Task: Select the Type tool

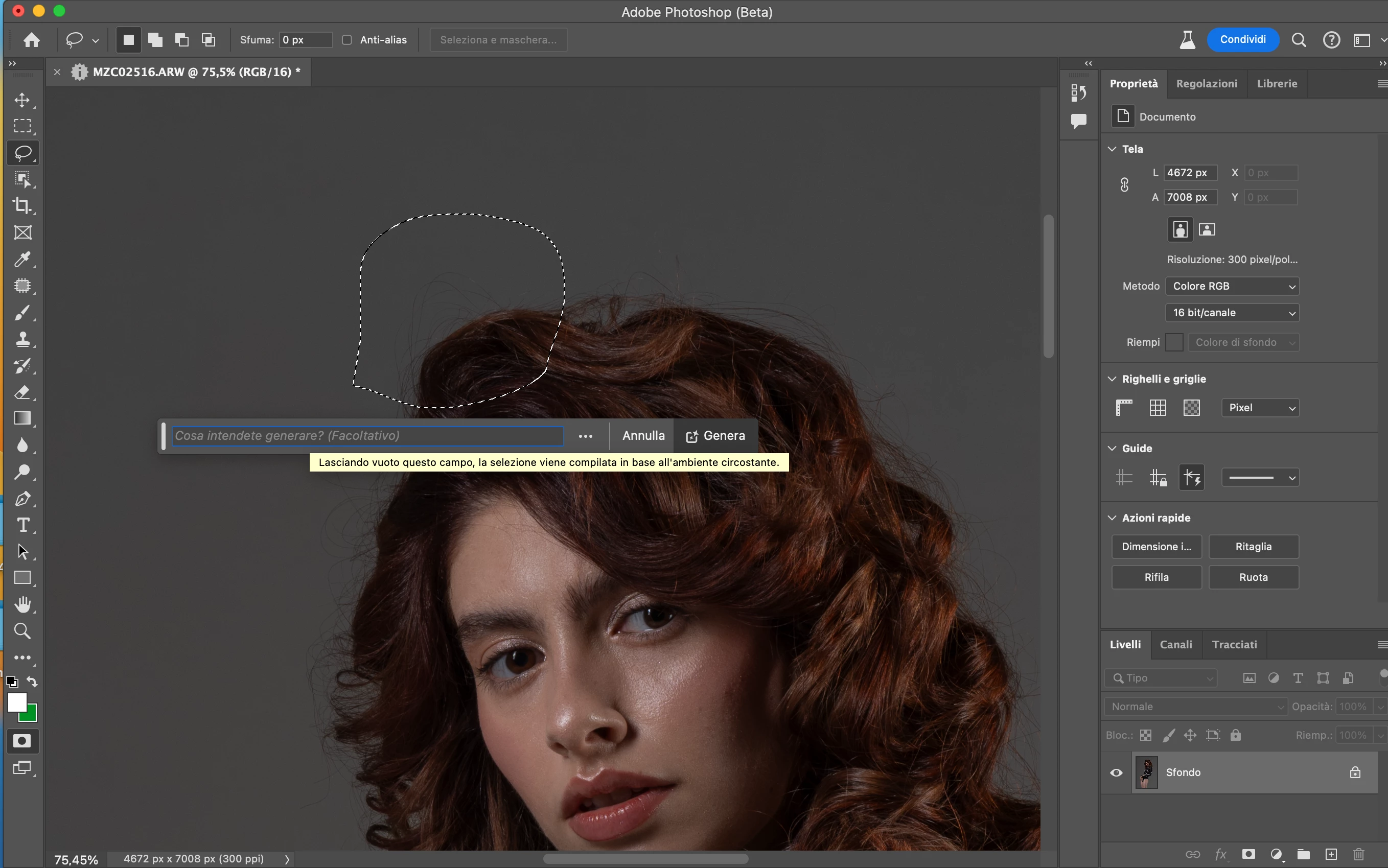Action: 22,525
